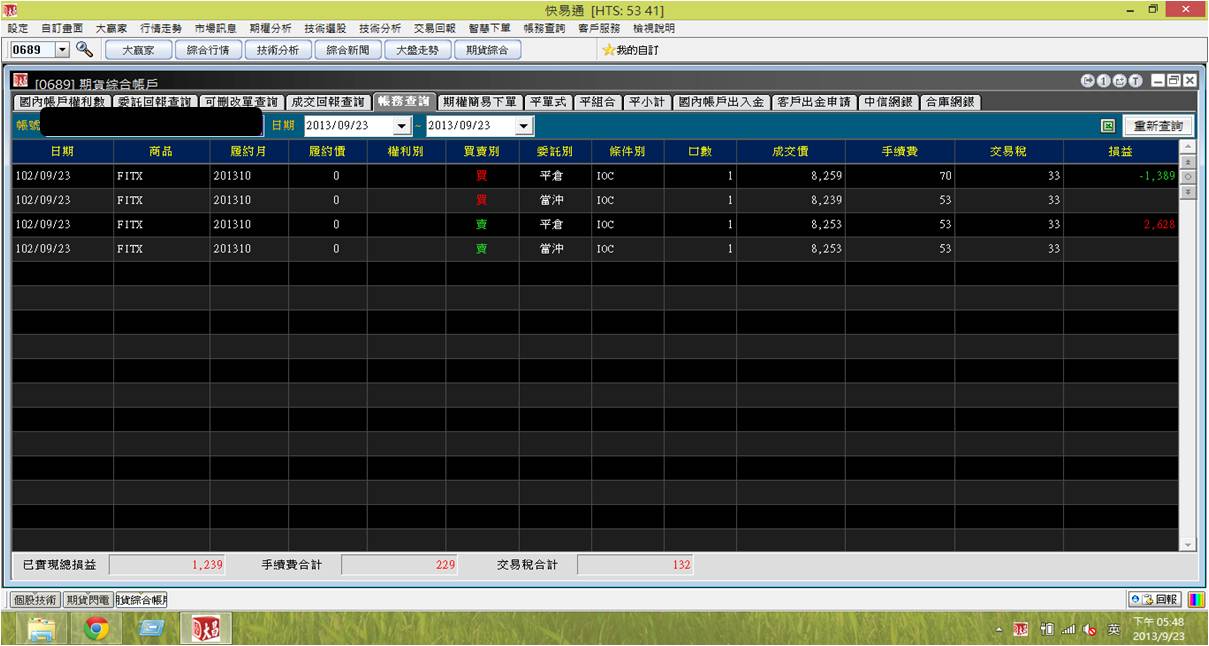The image size is (1209, 646).
Task: Switch to the 國內帳戶出入金 tab
Action: pos(721,102)
